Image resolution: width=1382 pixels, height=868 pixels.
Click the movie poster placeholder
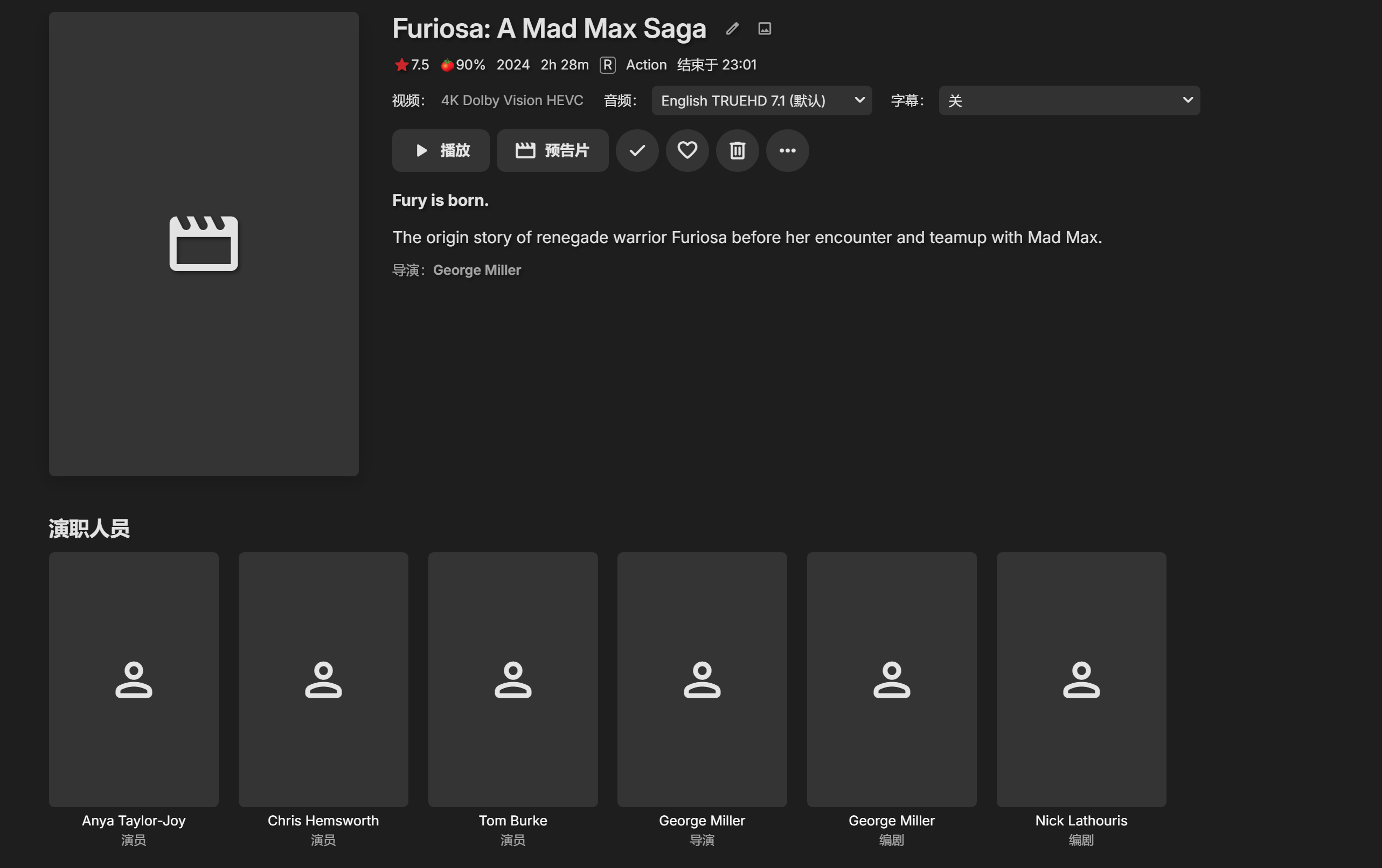click(x=204, y=244)
